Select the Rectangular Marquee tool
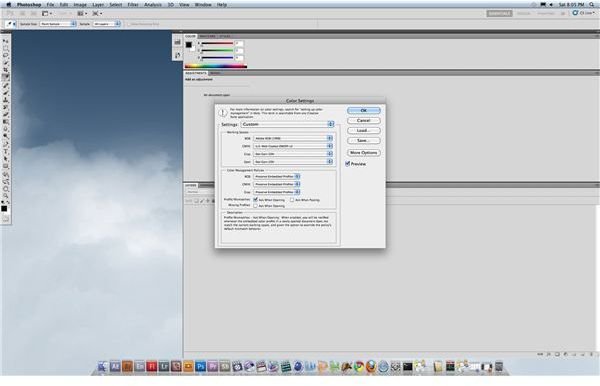Image resolution: width=600 pixels, height=386 pixels. (x=5, y=48)
